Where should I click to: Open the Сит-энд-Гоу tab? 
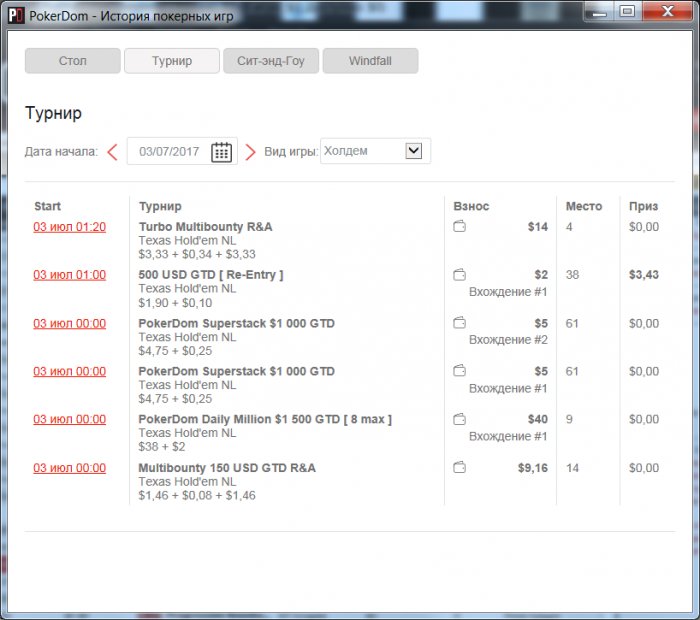(x=271, y=61)
